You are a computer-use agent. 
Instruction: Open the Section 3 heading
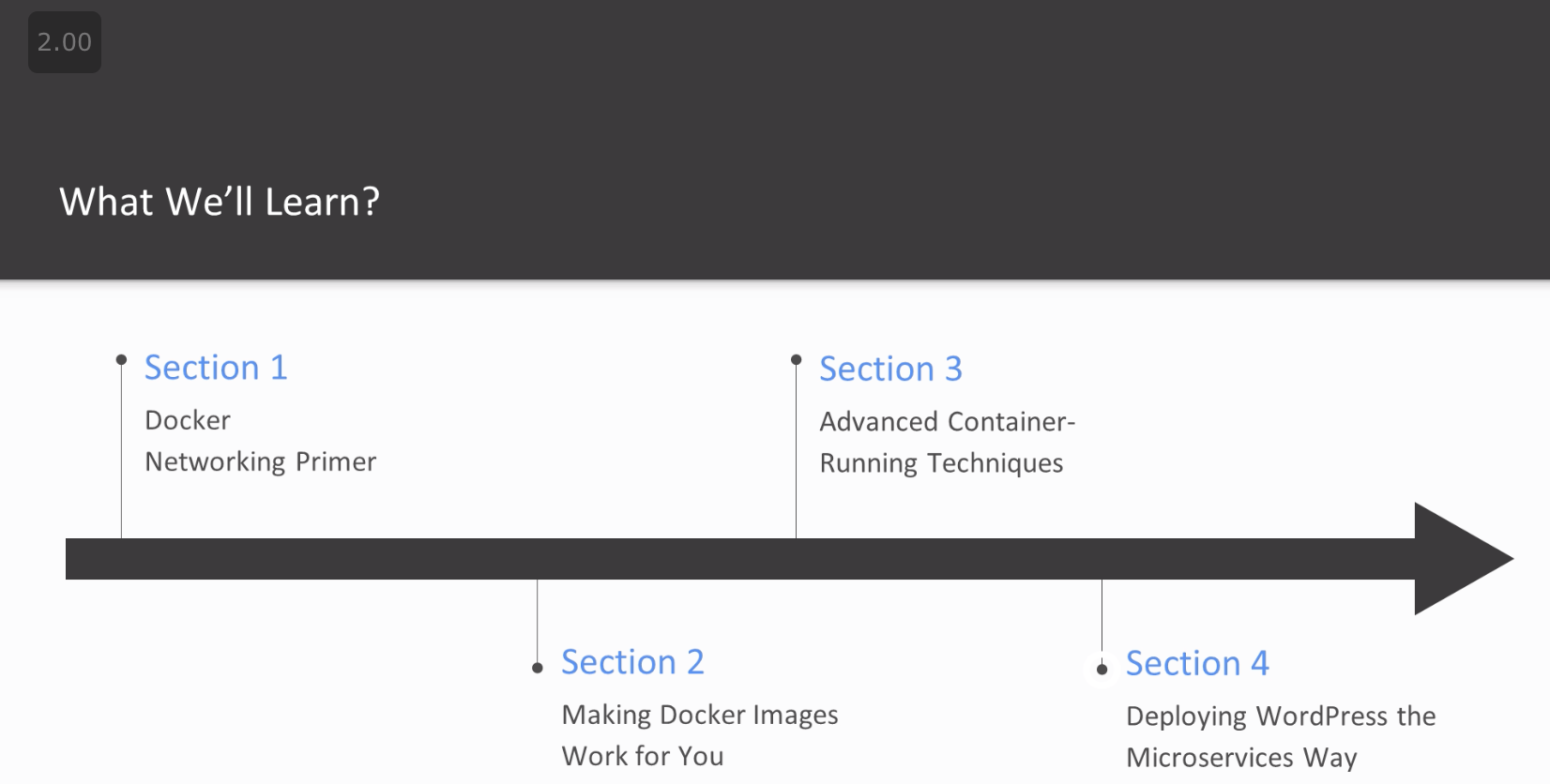tap(890, 369)
